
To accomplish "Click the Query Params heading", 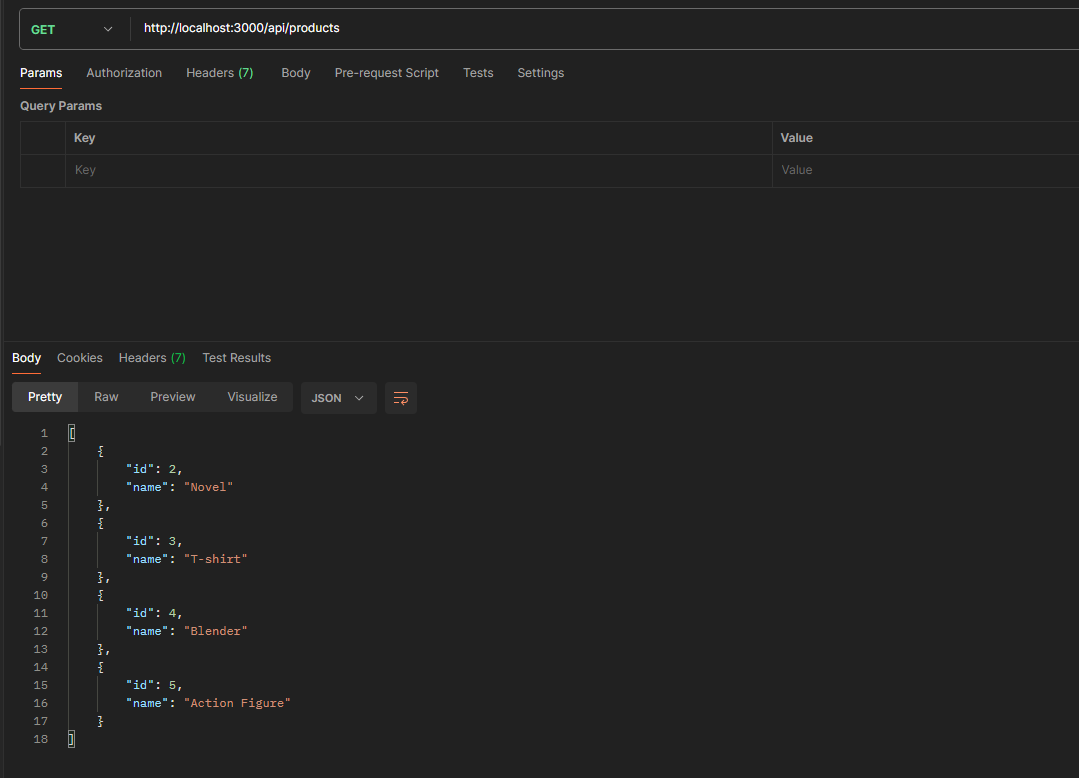I will [61, 106].
